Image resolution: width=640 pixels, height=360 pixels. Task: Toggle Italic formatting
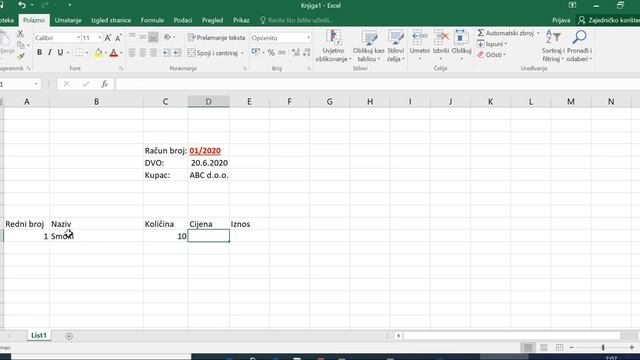(x=50, y=53)
